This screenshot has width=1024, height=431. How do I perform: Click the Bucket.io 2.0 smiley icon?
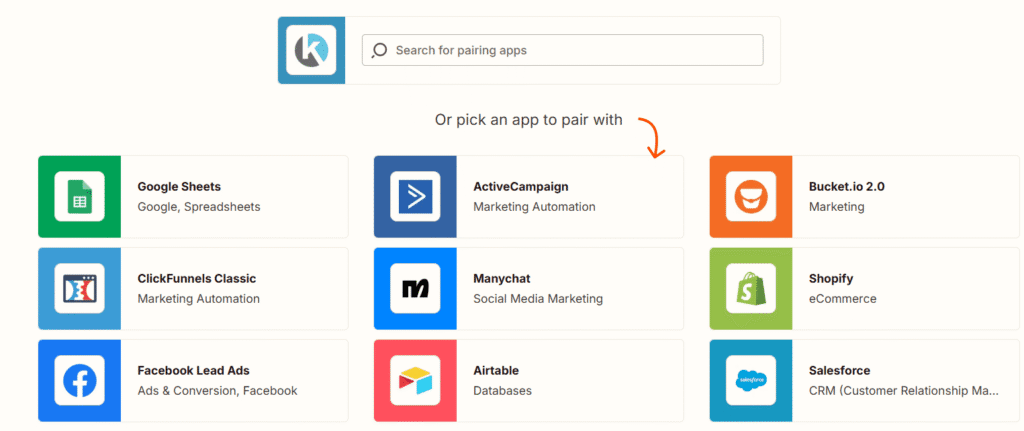(x=751, y=197)
